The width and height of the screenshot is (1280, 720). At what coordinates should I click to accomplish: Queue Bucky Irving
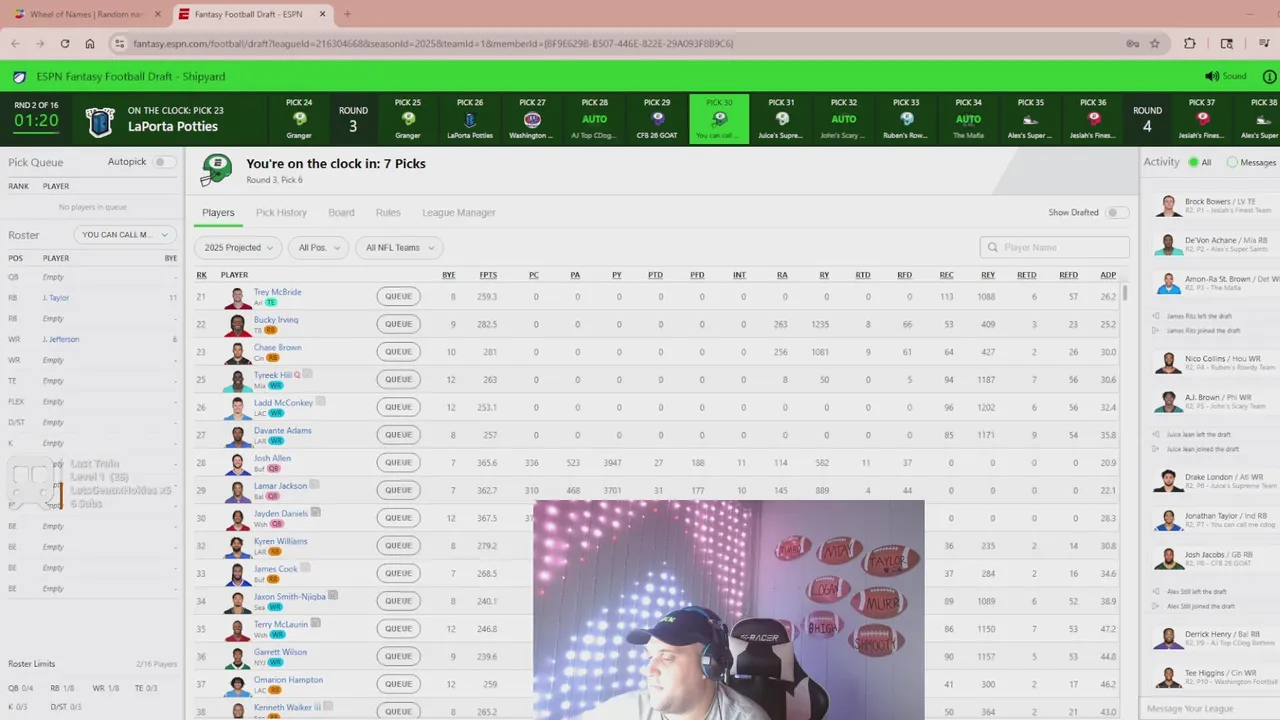[x=398, y=324]
